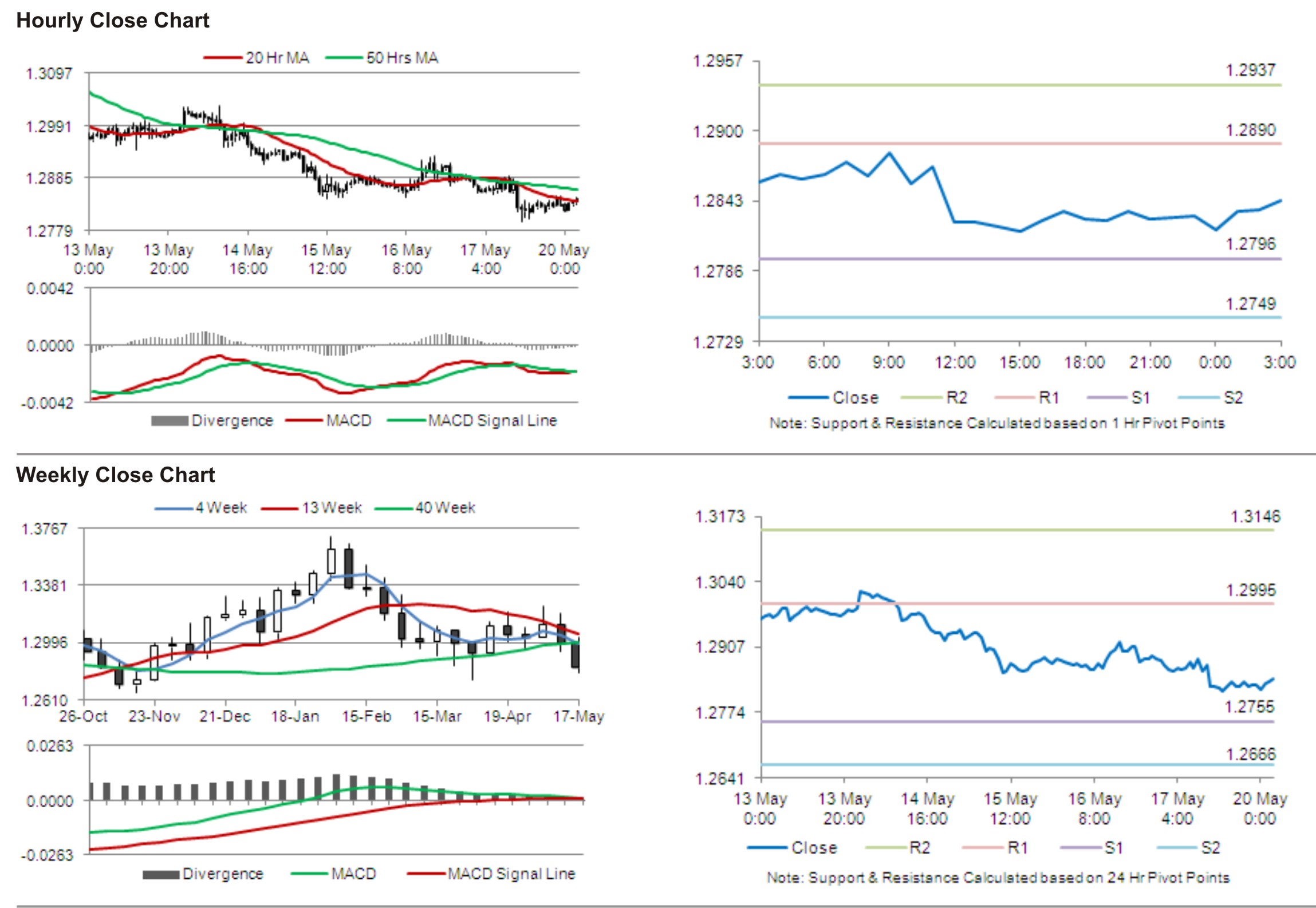Click the 17-May date label on the weekly chart
Viewport: 1316px width, 908px height.
pyautogui.click(x=579, y=716)
